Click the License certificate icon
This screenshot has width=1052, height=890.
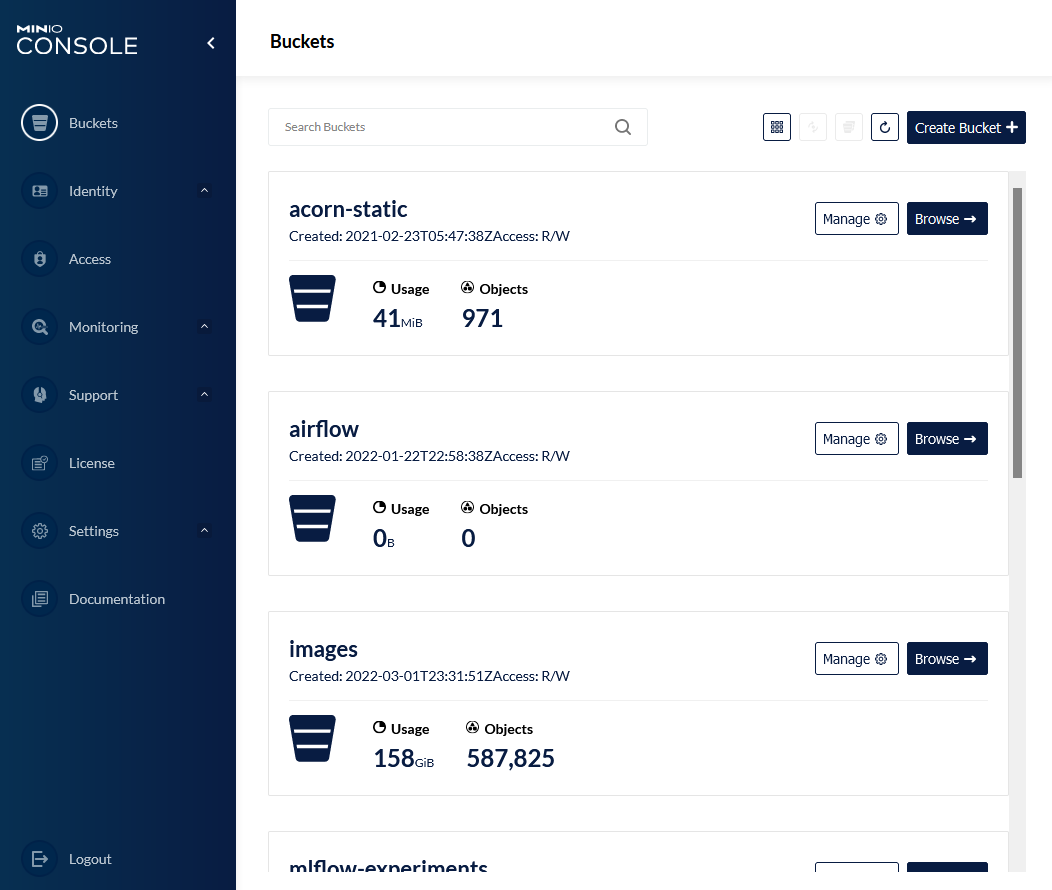click(x=40, y=463)
